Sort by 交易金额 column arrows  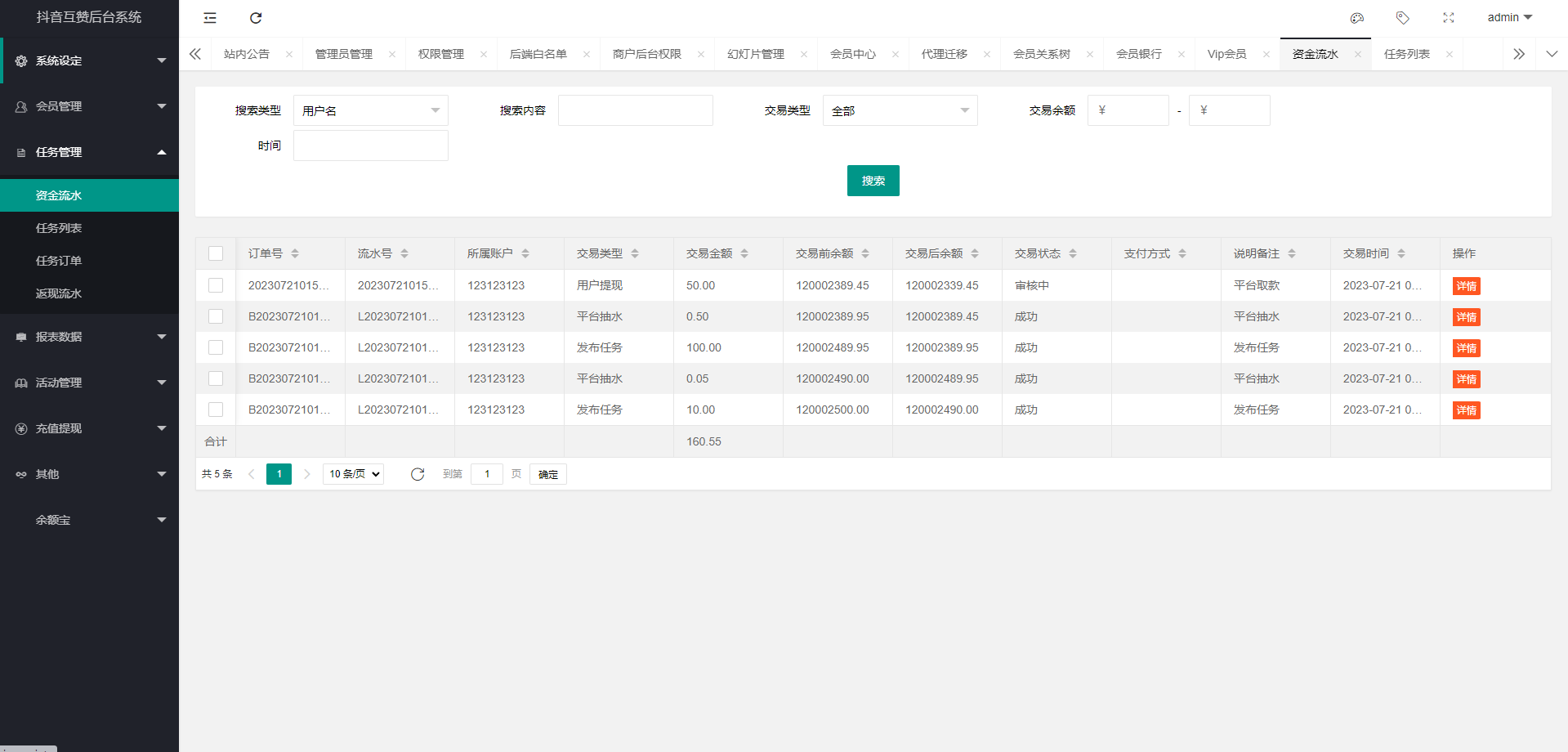(x=744, y=253)
